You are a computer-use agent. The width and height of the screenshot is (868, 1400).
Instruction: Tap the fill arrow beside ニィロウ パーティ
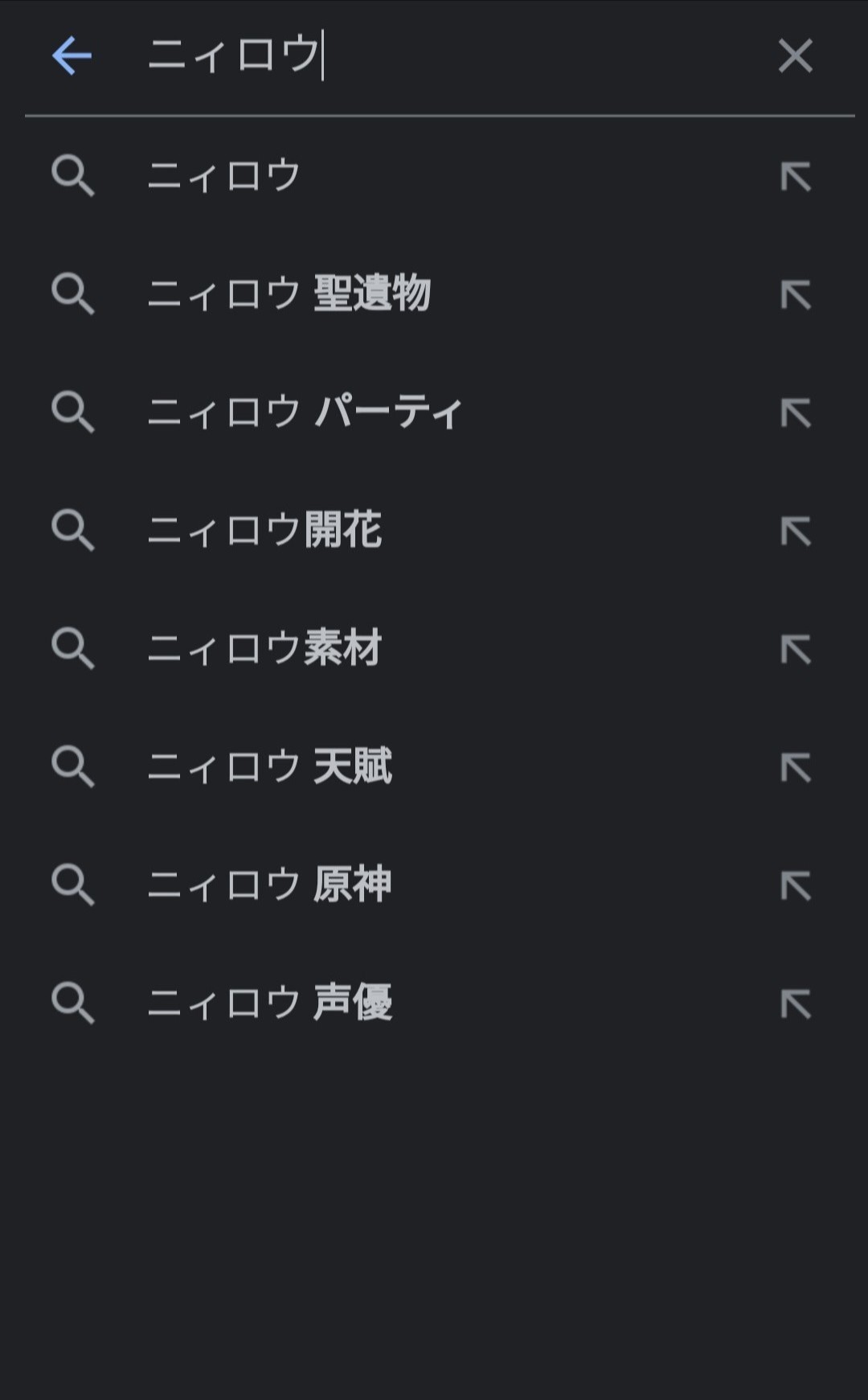pos(796,413)
